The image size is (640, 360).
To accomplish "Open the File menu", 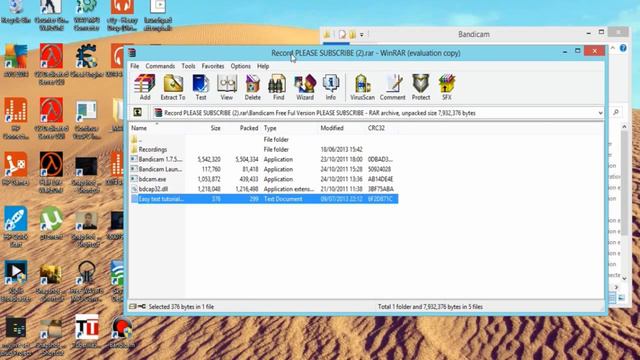I will pyautogui.click(x=135, y=66).
